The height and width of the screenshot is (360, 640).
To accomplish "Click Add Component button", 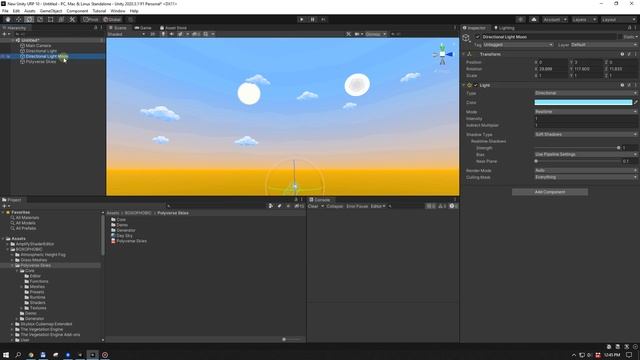I will coord(550,192).
